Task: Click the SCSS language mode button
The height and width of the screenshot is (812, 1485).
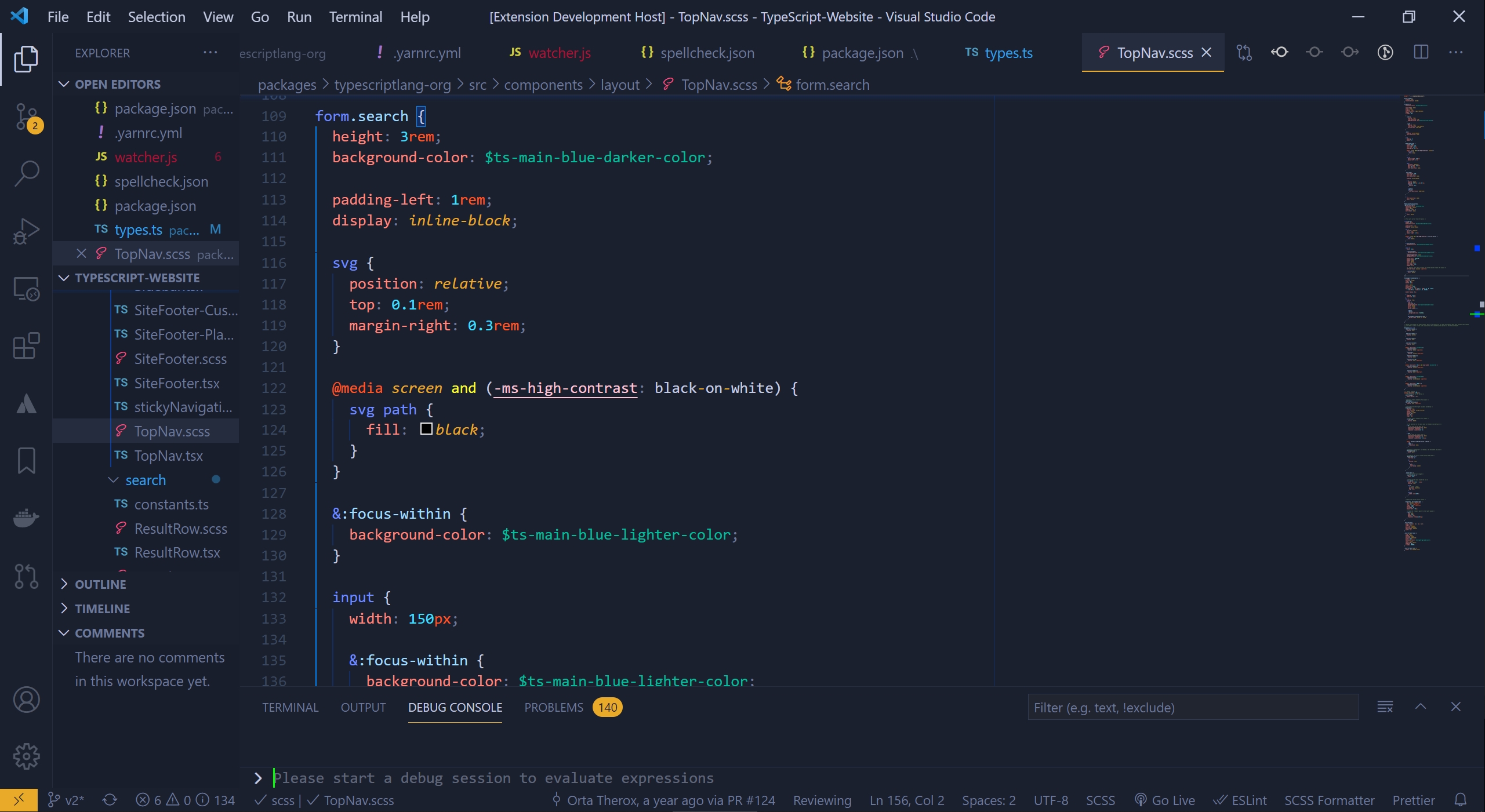Action: (x=1100, y=800)
